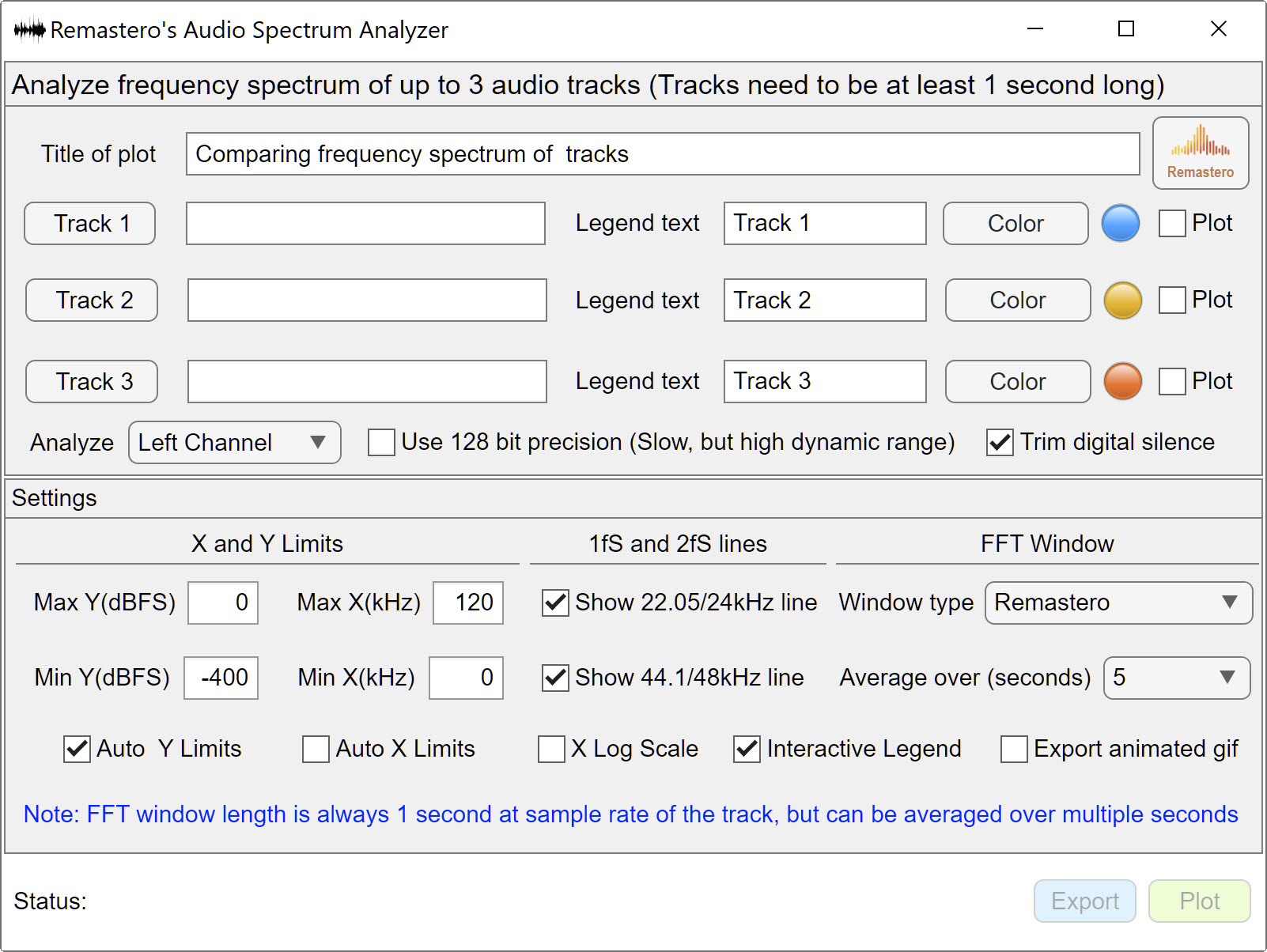This screenshot has height=952, width=1267.
Task: Click the Max Y(dBFS) value field
Action: 223,603
